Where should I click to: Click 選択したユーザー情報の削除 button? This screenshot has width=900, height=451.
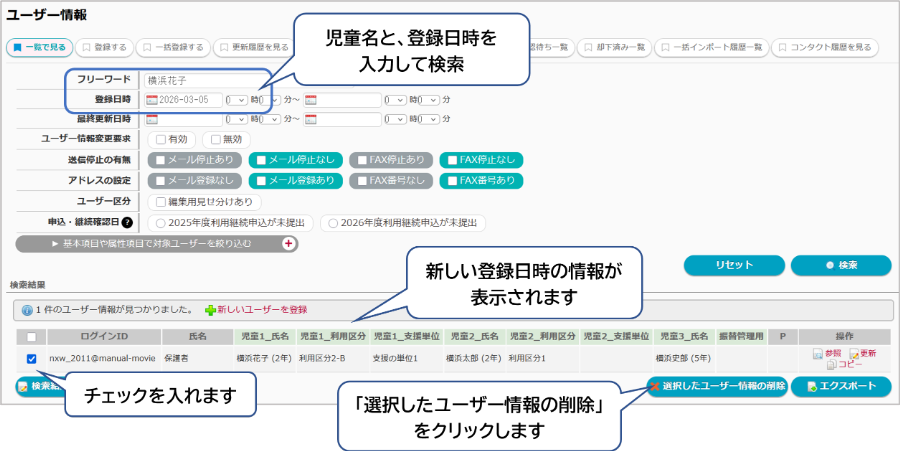tap(716, 386)
